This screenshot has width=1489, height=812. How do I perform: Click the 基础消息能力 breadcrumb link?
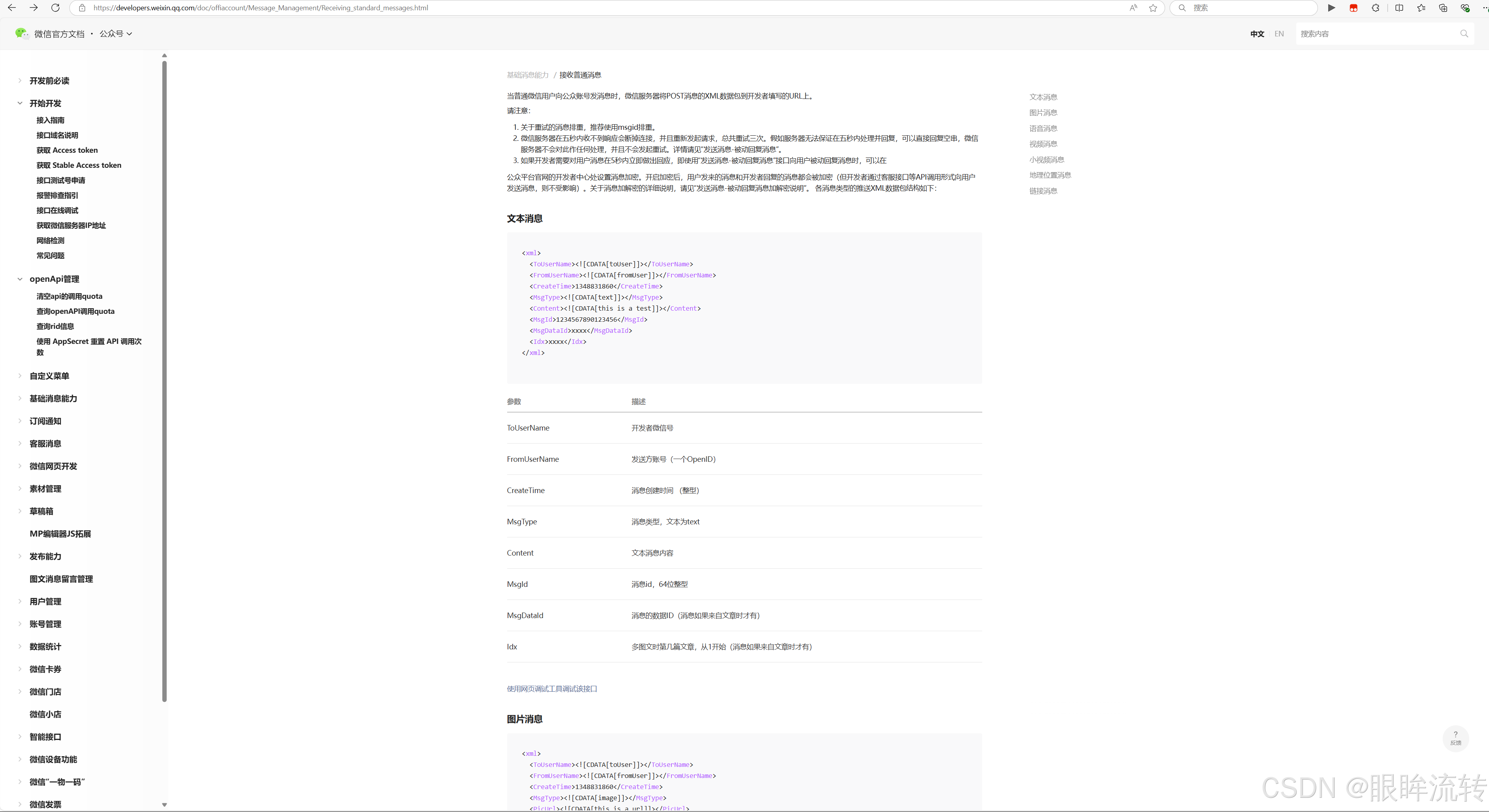point(527,75)
